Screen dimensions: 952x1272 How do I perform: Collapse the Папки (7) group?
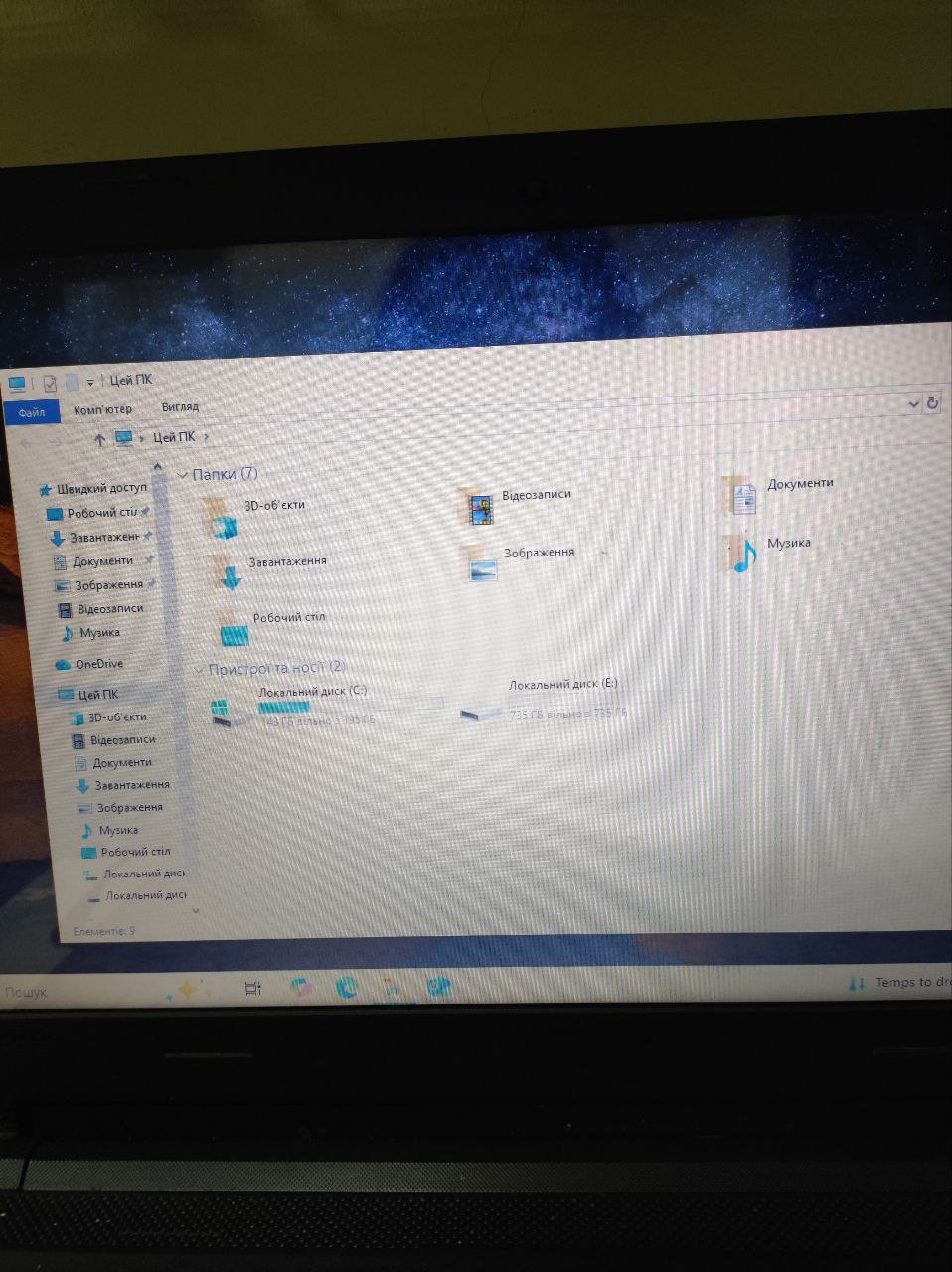tap(183, 476)
